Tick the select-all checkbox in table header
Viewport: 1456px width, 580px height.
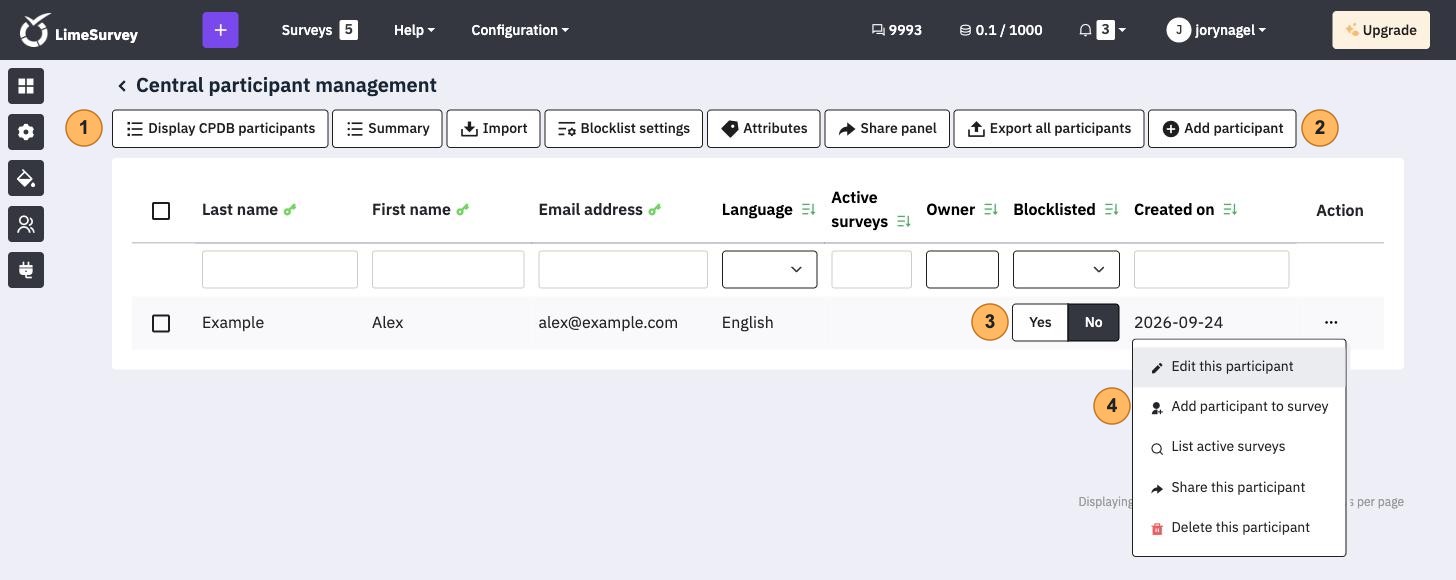point(161,211)
